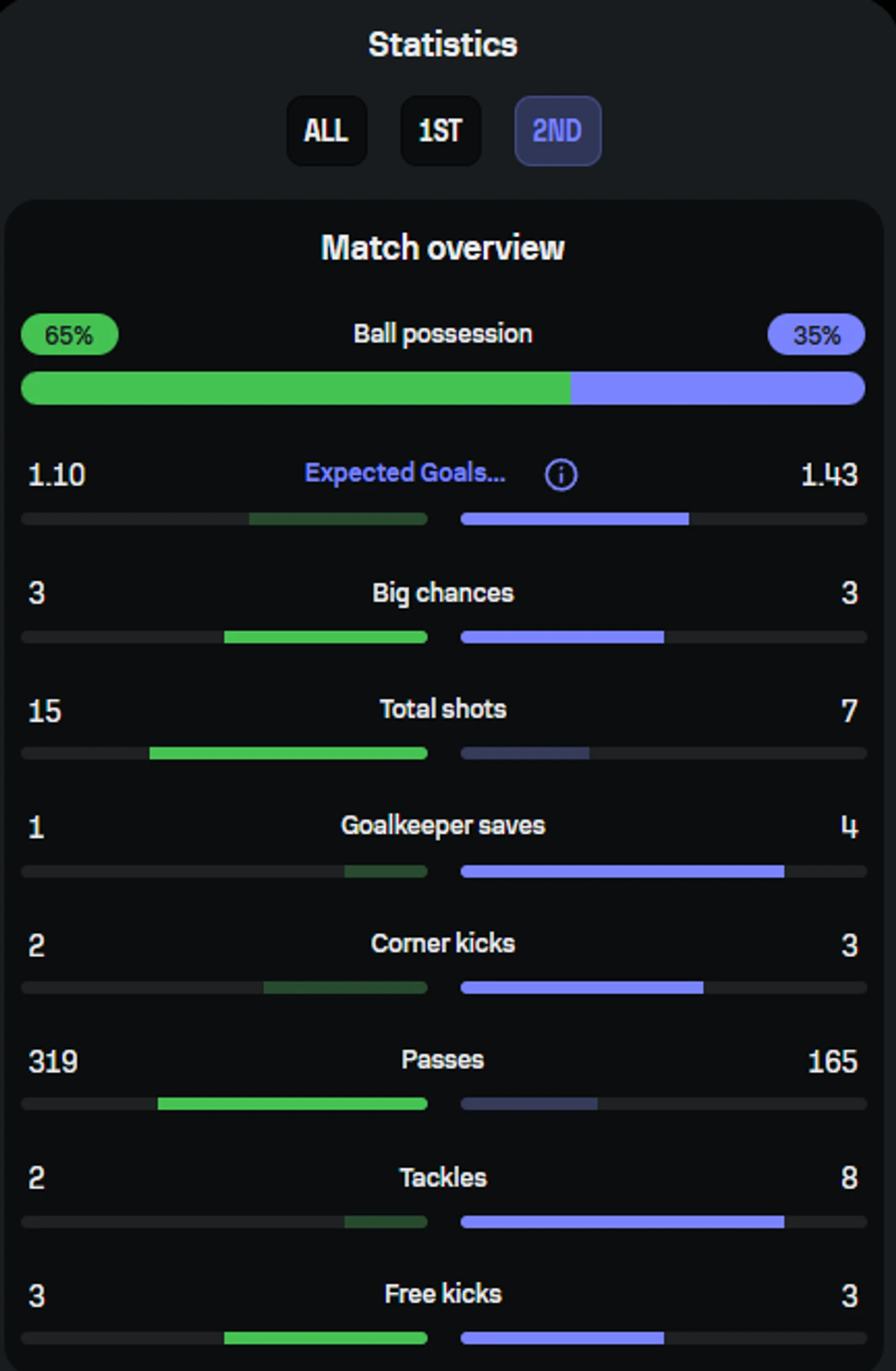This screenshot has width=896, height=1371.
Task: Click the purple 35% possession badge
Action: [816, 335]
